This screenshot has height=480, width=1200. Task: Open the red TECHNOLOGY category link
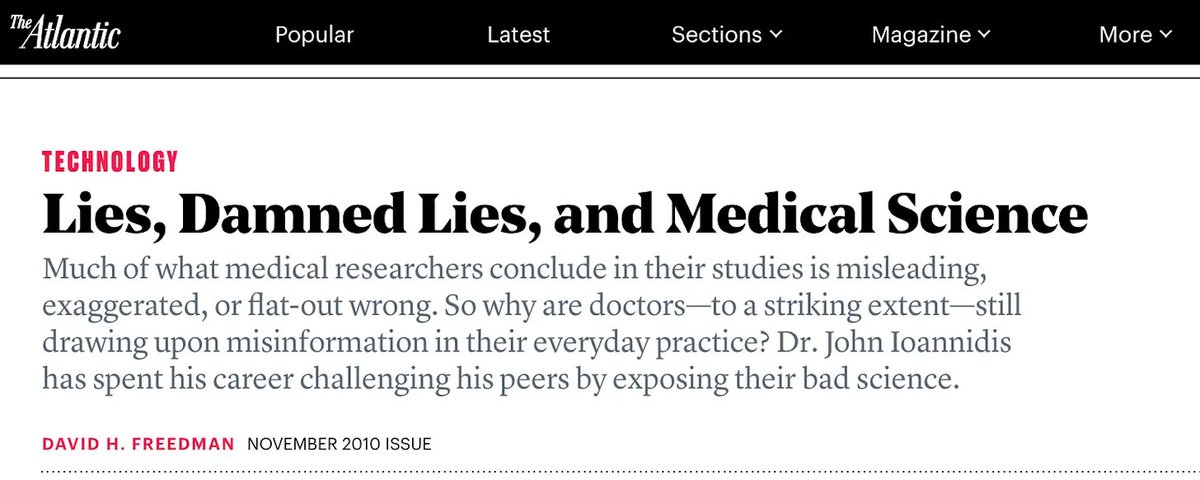tap(110, 161)
